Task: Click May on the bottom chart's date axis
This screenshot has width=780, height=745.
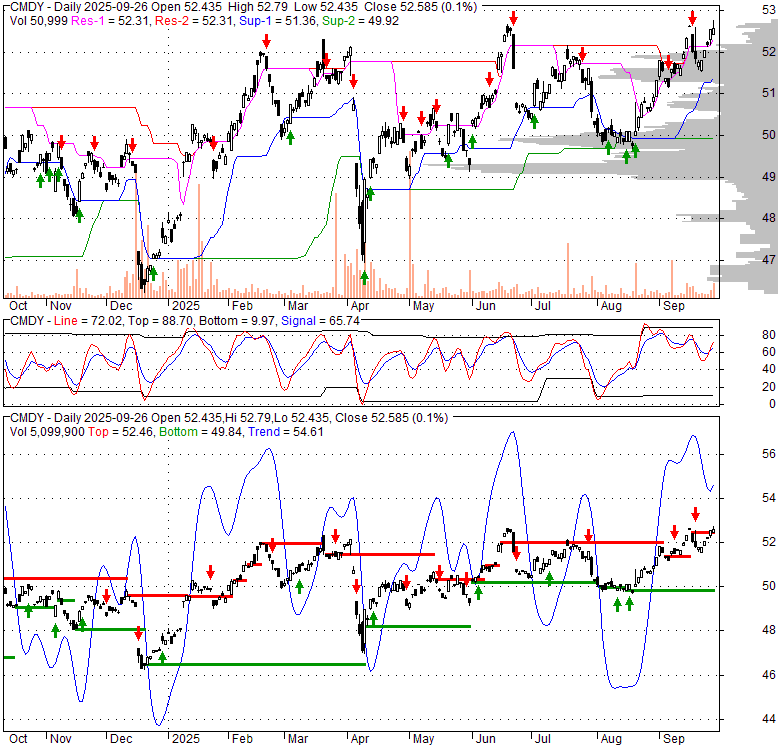Action: click(x=423, y=739)
